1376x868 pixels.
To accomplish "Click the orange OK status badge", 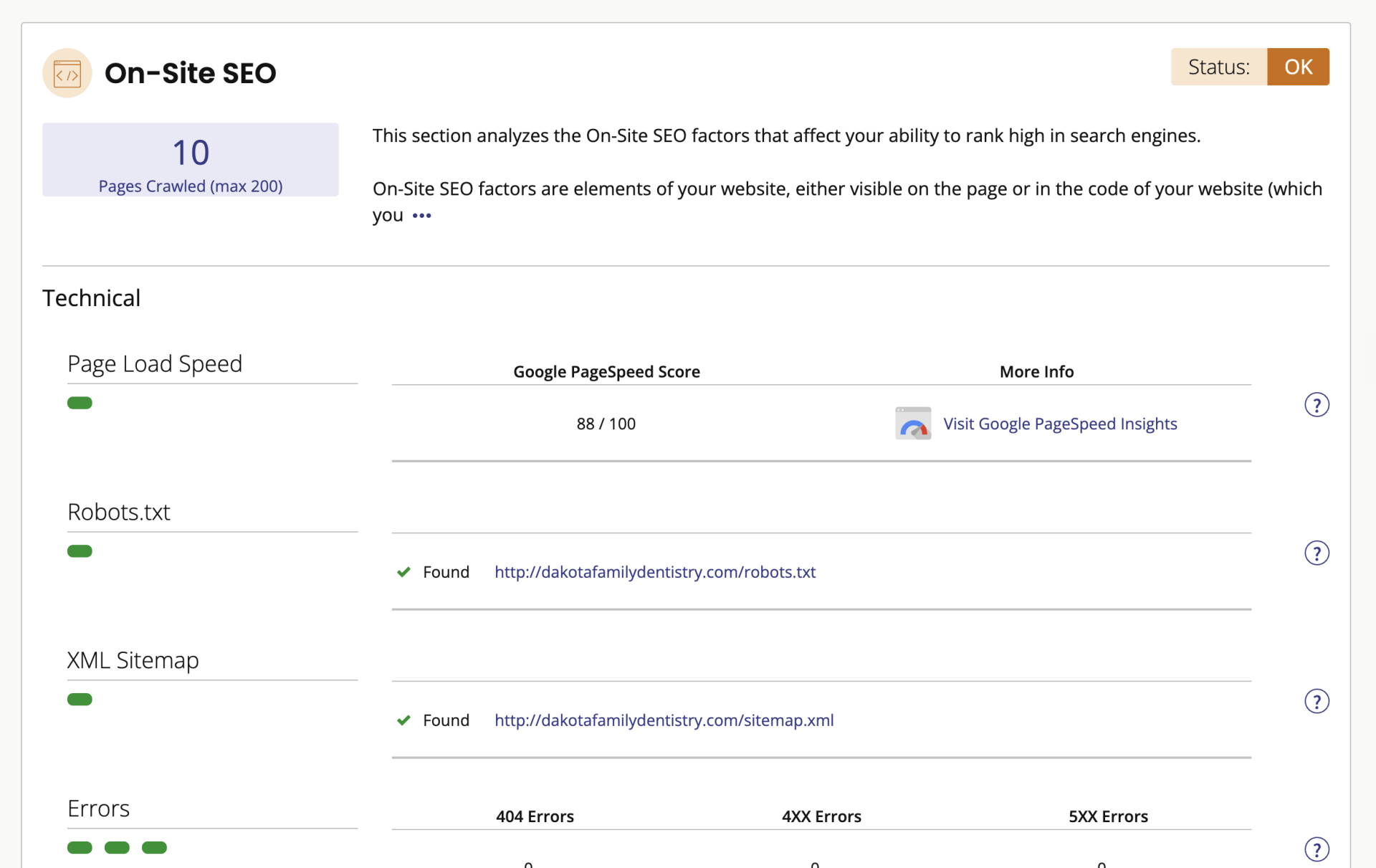I will pos(1298,67).
